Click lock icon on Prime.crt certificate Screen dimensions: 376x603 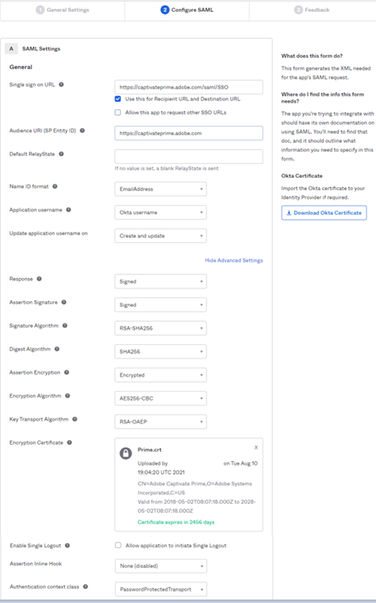coord(126,453)
